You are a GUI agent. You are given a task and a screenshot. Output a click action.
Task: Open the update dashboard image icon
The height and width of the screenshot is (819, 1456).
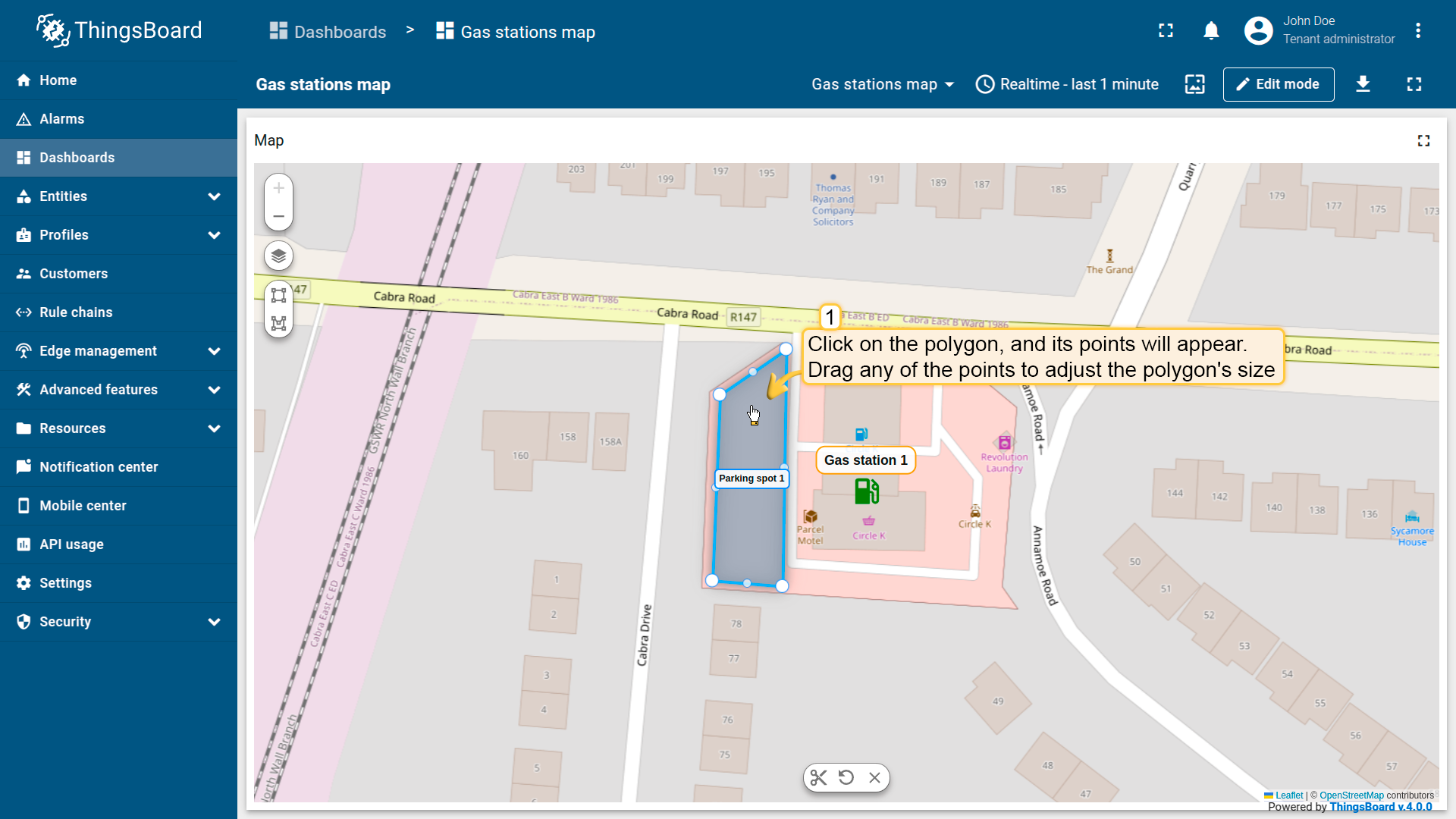1194,84
